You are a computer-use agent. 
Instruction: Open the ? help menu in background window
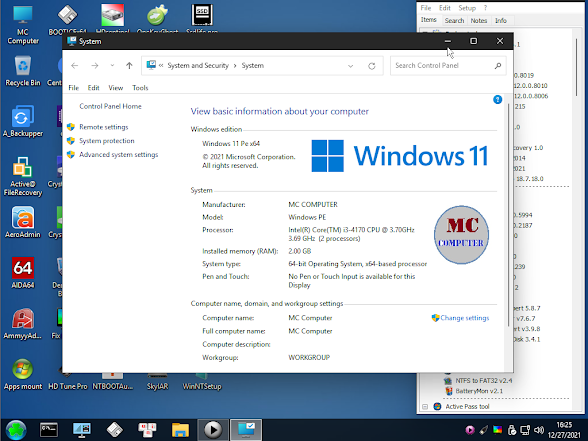point(485,8)
